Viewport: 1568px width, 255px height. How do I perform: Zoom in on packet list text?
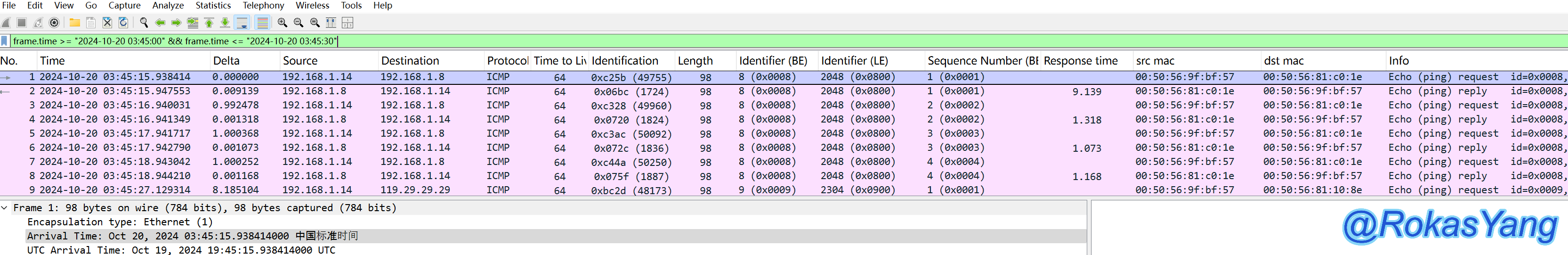click(283, 23)
